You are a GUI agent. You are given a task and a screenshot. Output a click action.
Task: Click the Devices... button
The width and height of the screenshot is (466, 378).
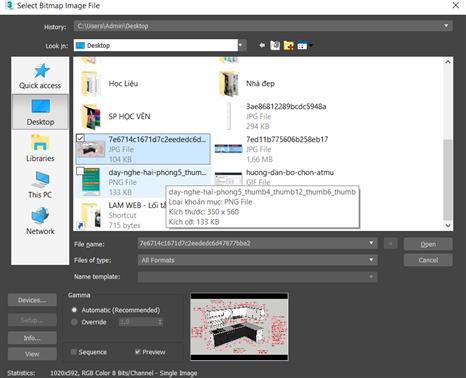(32, 300)
